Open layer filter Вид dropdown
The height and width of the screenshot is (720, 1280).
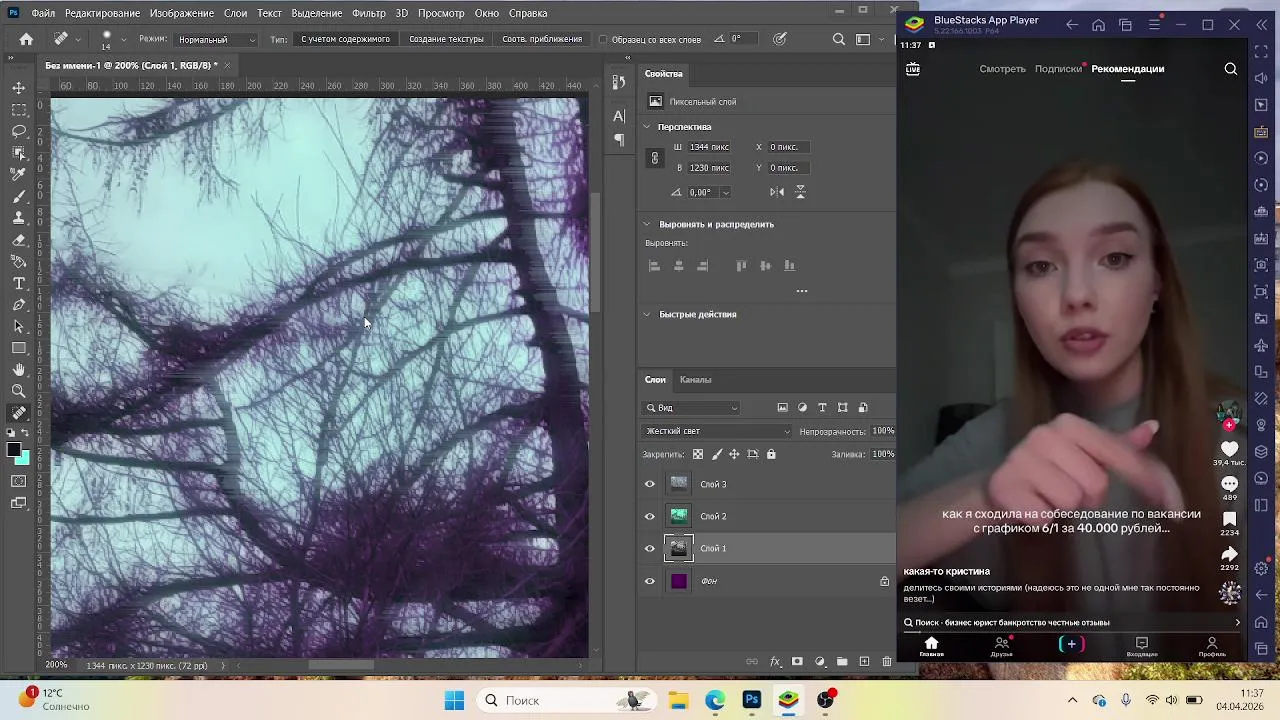(x=692, y=408)
